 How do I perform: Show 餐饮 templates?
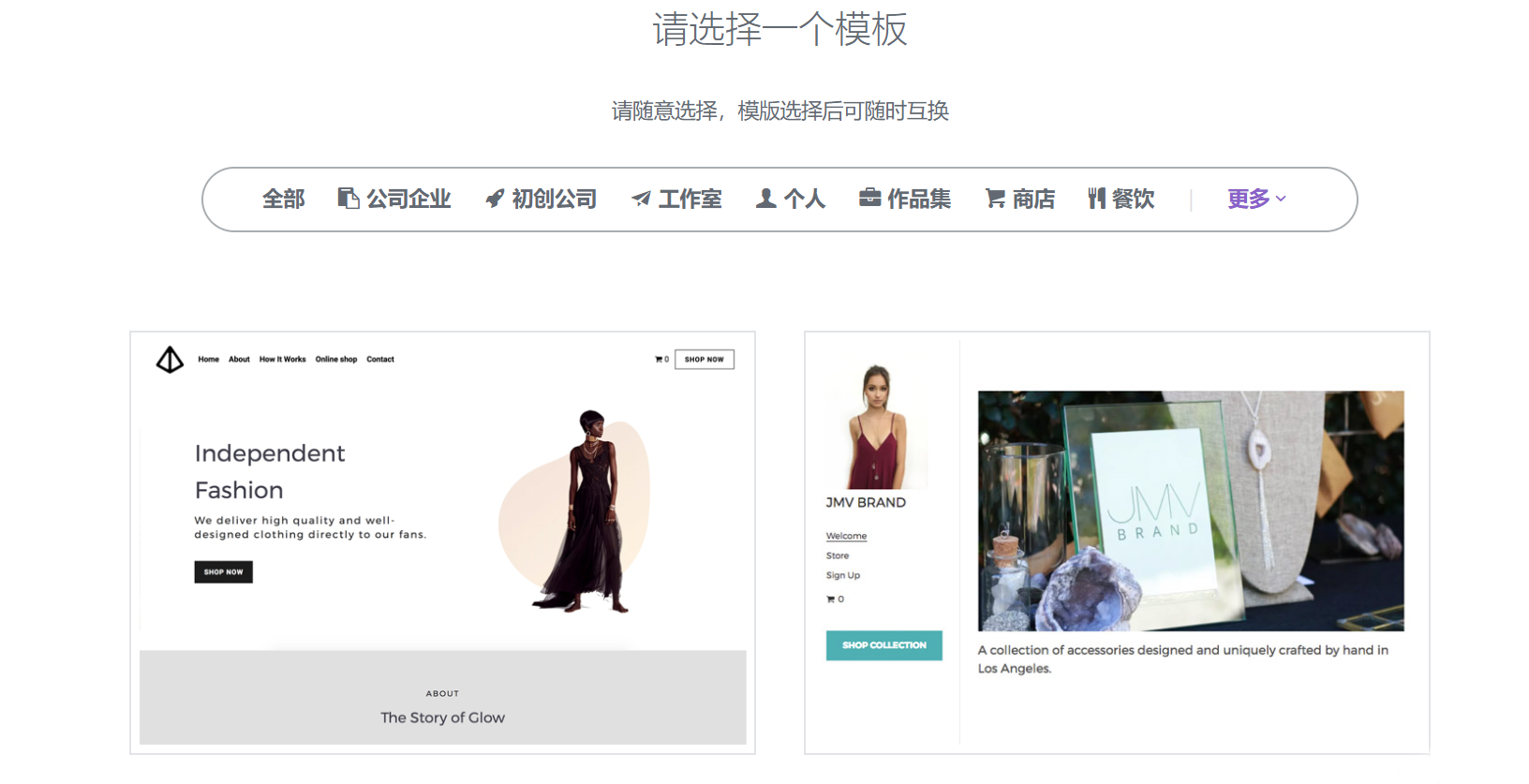point(1121,199)
